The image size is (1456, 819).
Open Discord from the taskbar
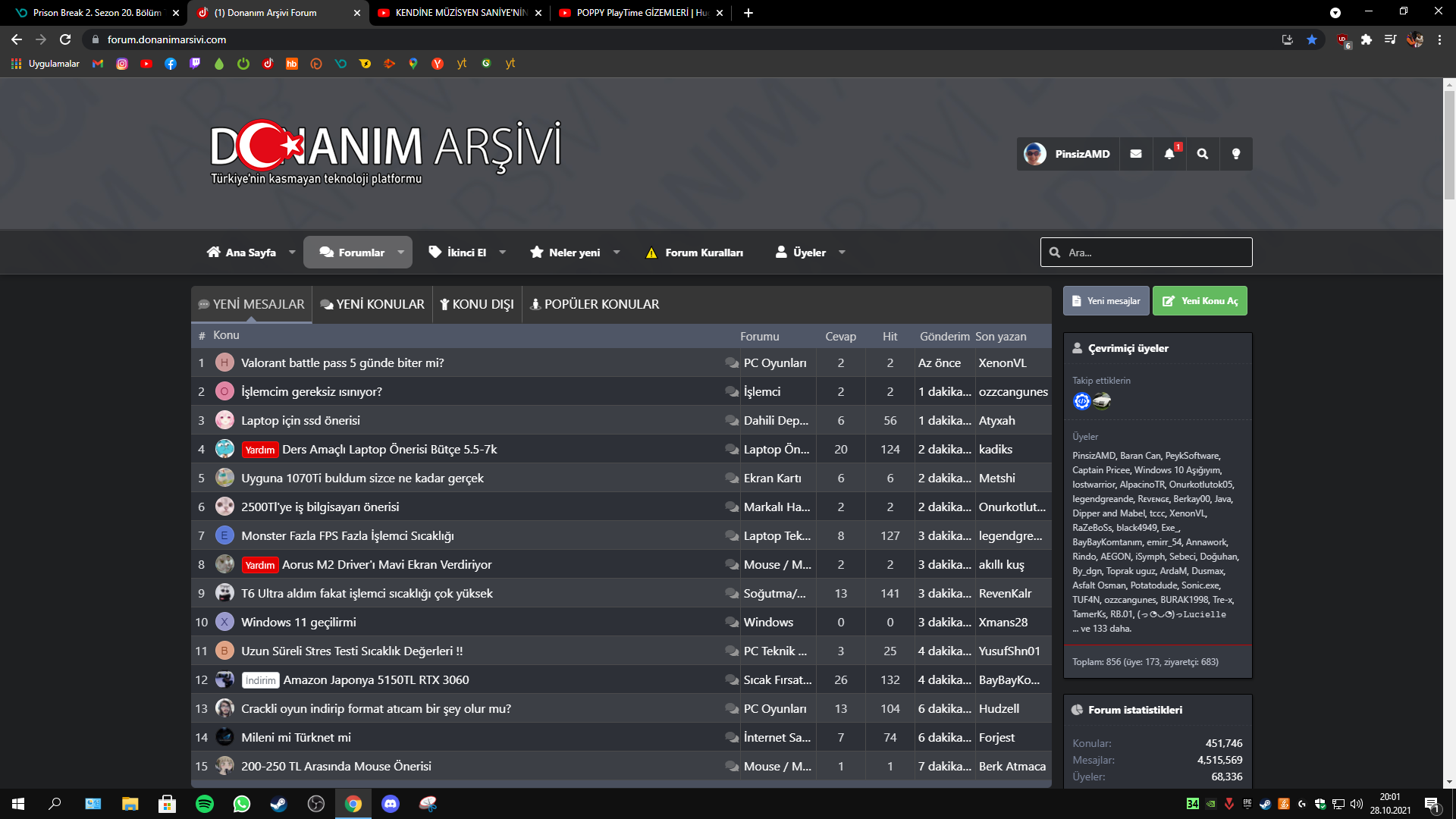click(x=391, y=804)
